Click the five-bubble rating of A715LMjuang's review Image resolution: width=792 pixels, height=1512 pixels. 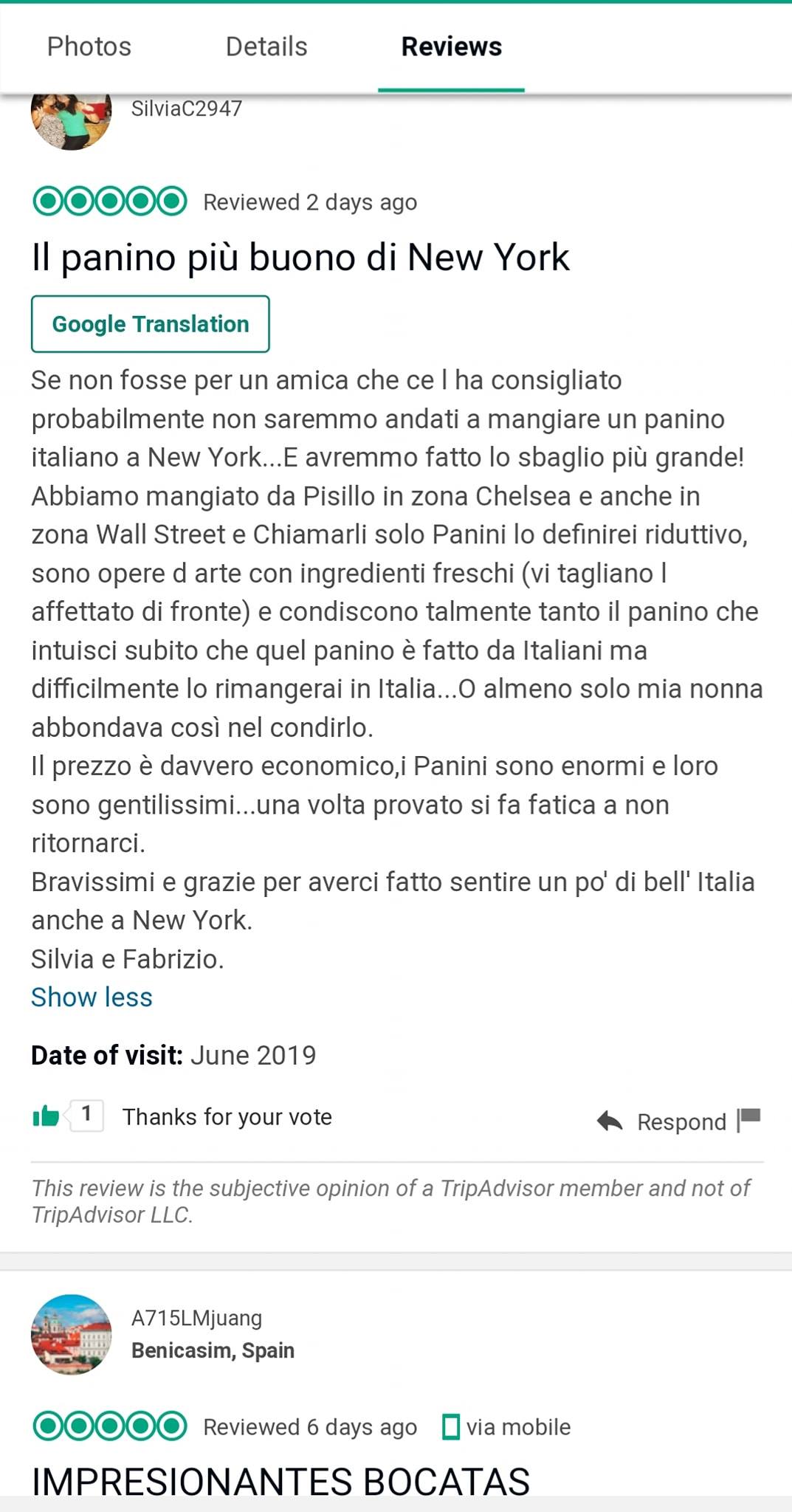[x=109, y=1426]
